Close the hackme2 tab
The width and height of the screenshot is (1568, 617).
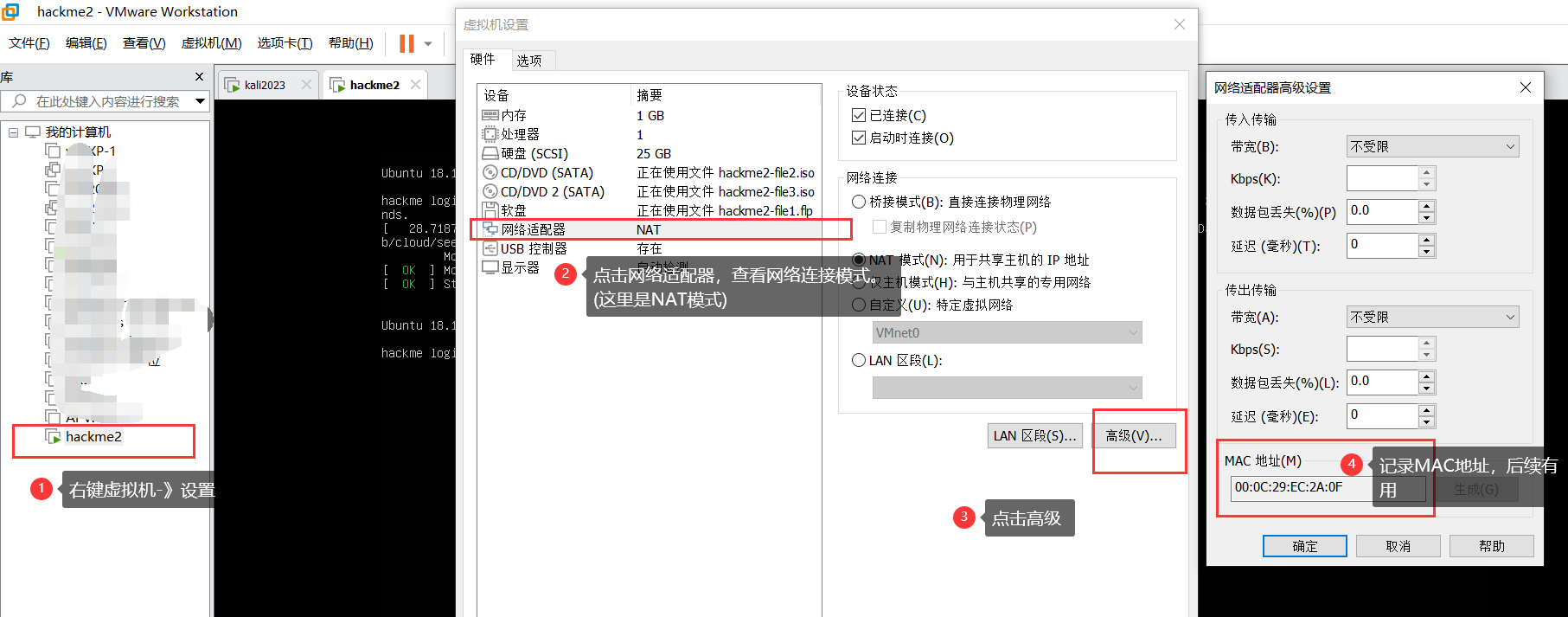tap(416, 84)
